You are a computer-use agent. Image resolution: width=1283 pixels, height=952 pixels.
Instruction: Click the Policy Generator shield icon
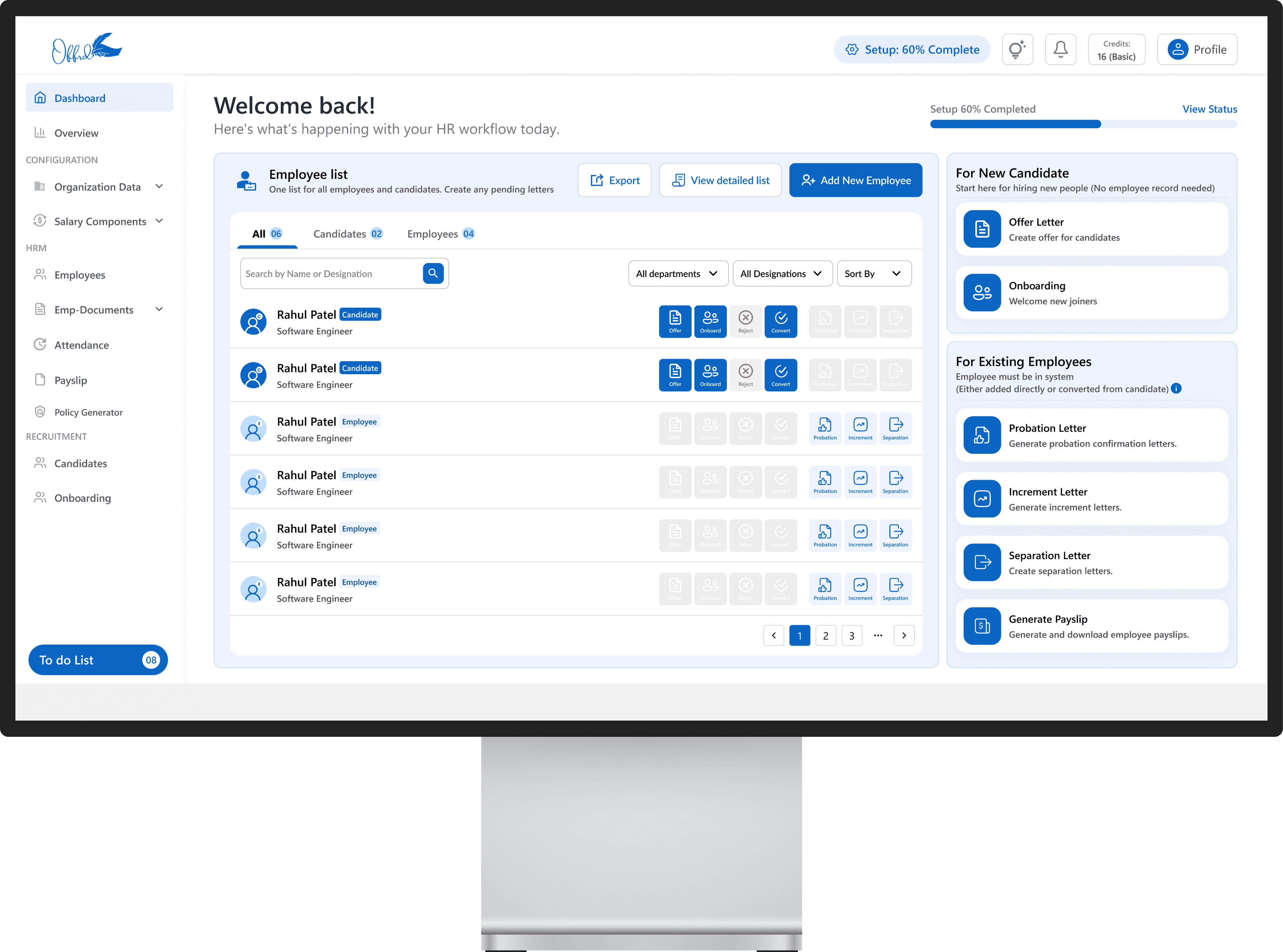[40, 412]
